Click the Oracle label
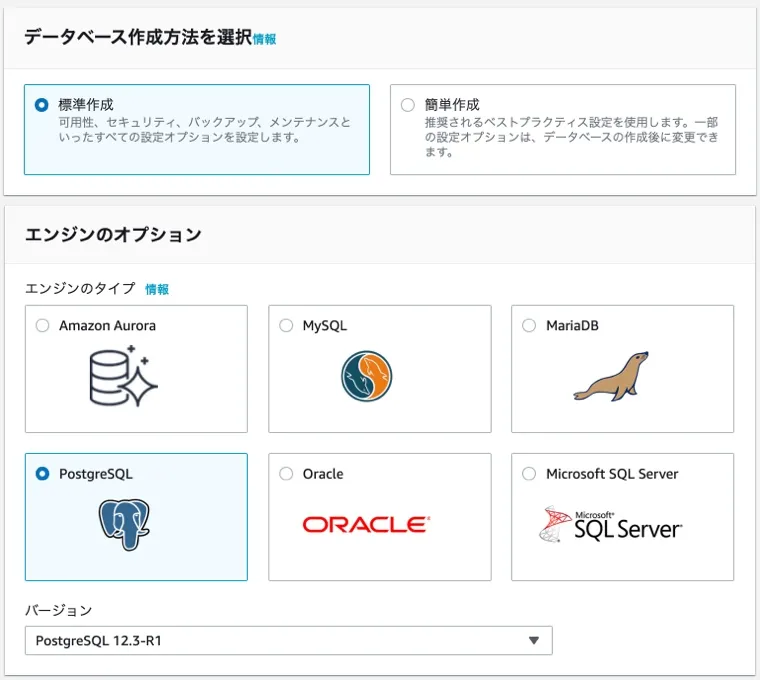The height and width of the screenshot is (680, 760). [323, 474]
